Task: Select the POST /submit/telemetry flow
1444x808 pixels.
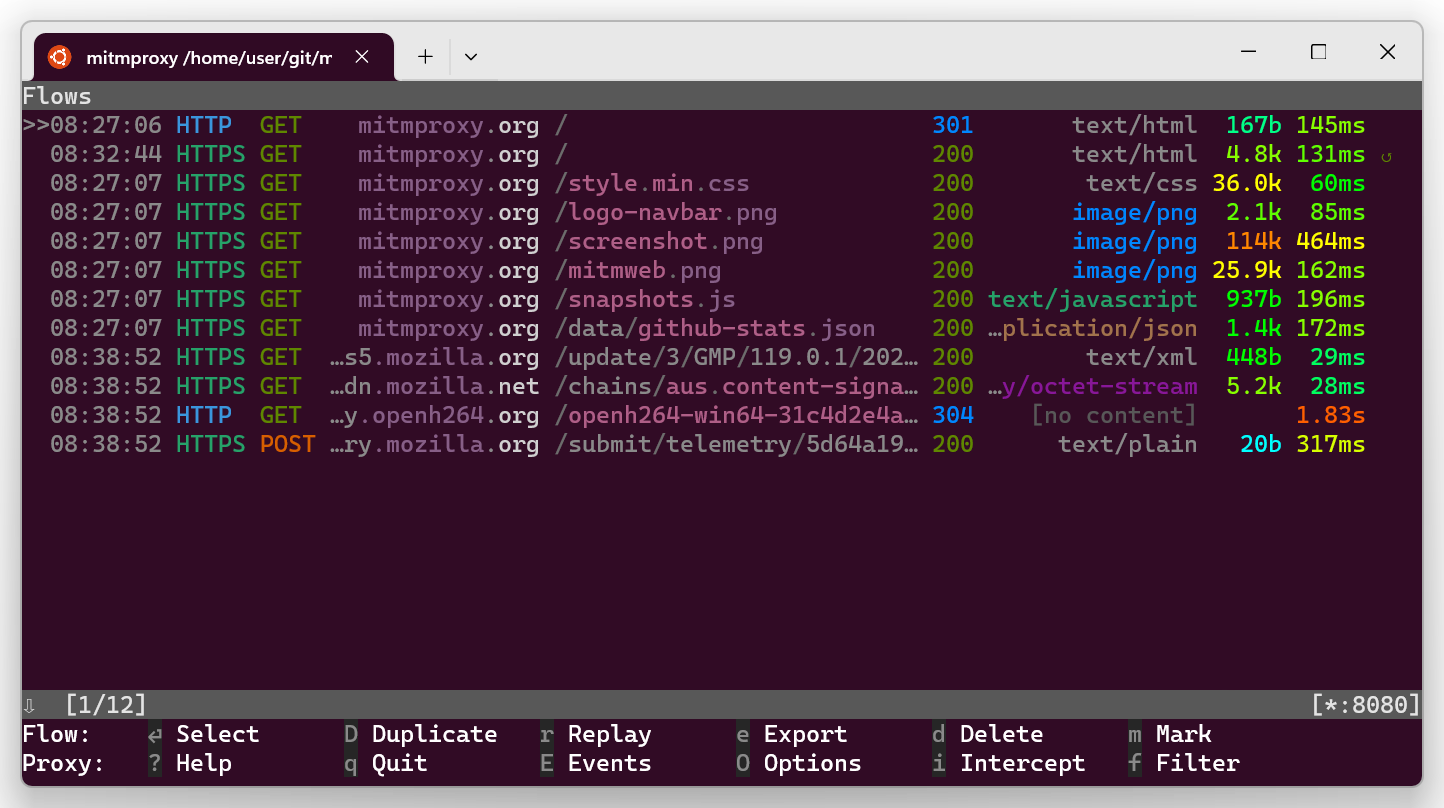Action: pyautogui.click(x=722, y=444)
